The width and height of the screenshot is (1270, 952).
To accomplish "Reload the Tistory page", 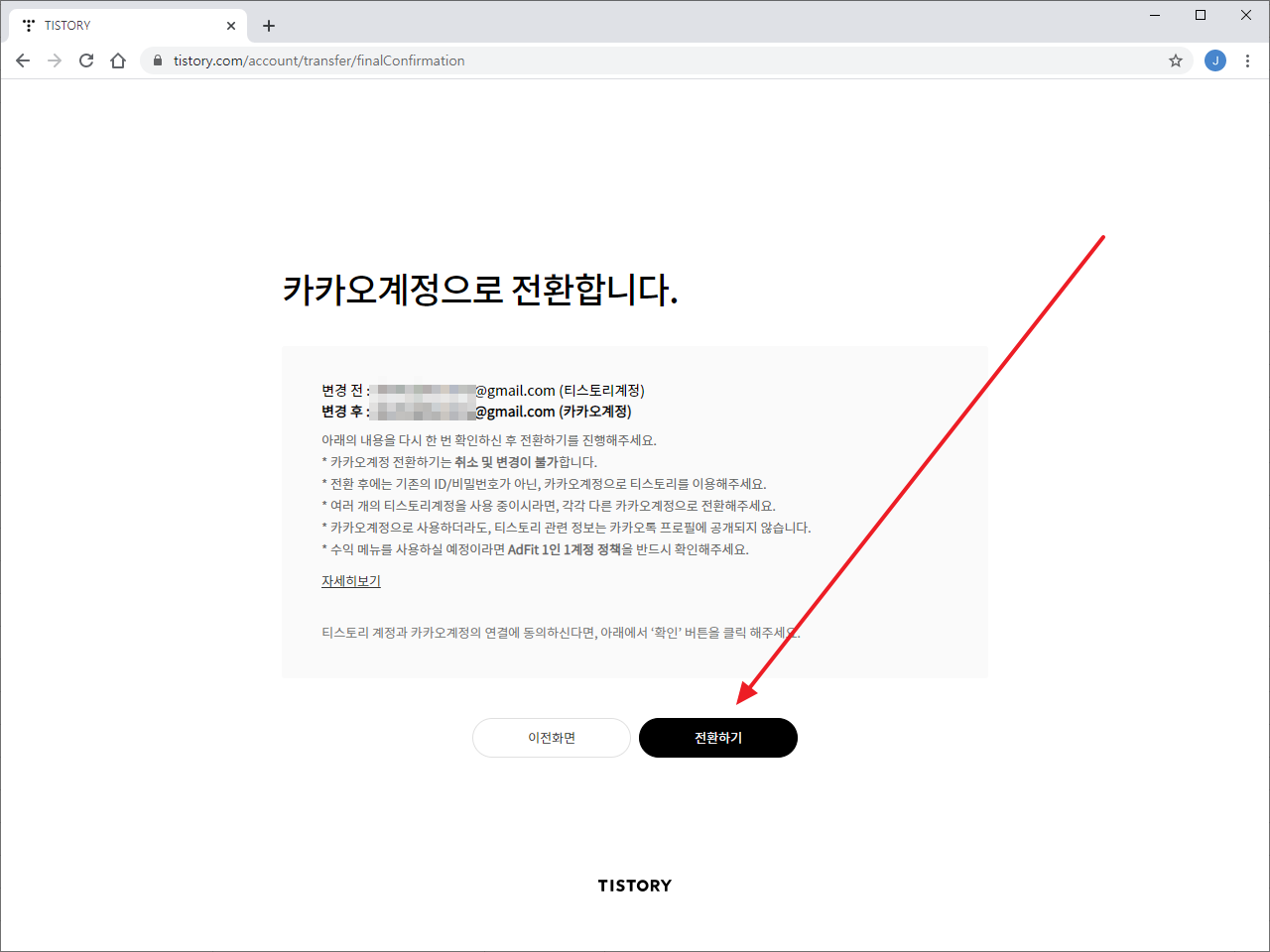I will 86,60.
